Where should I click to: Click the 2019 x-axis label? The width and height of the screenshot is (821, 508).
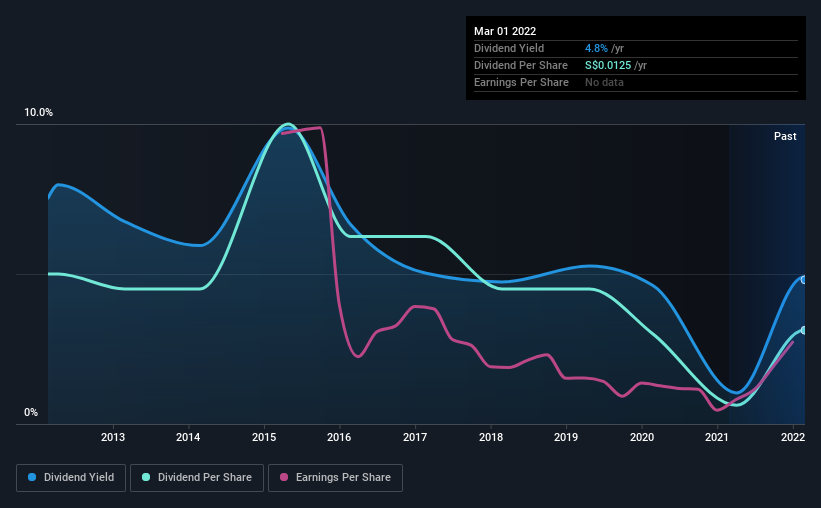tap(566, 437)
